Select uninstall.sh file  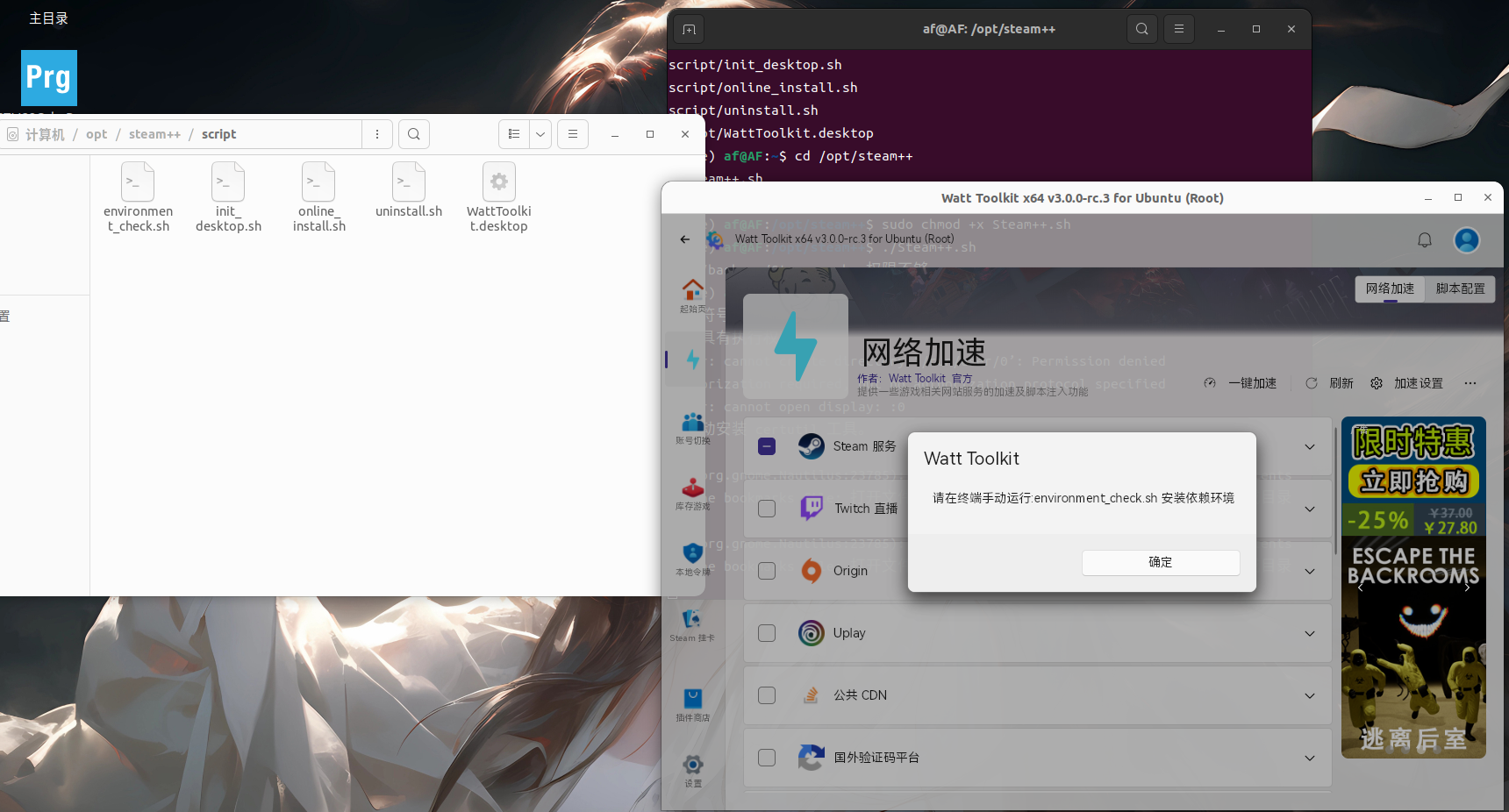(409, 191)
